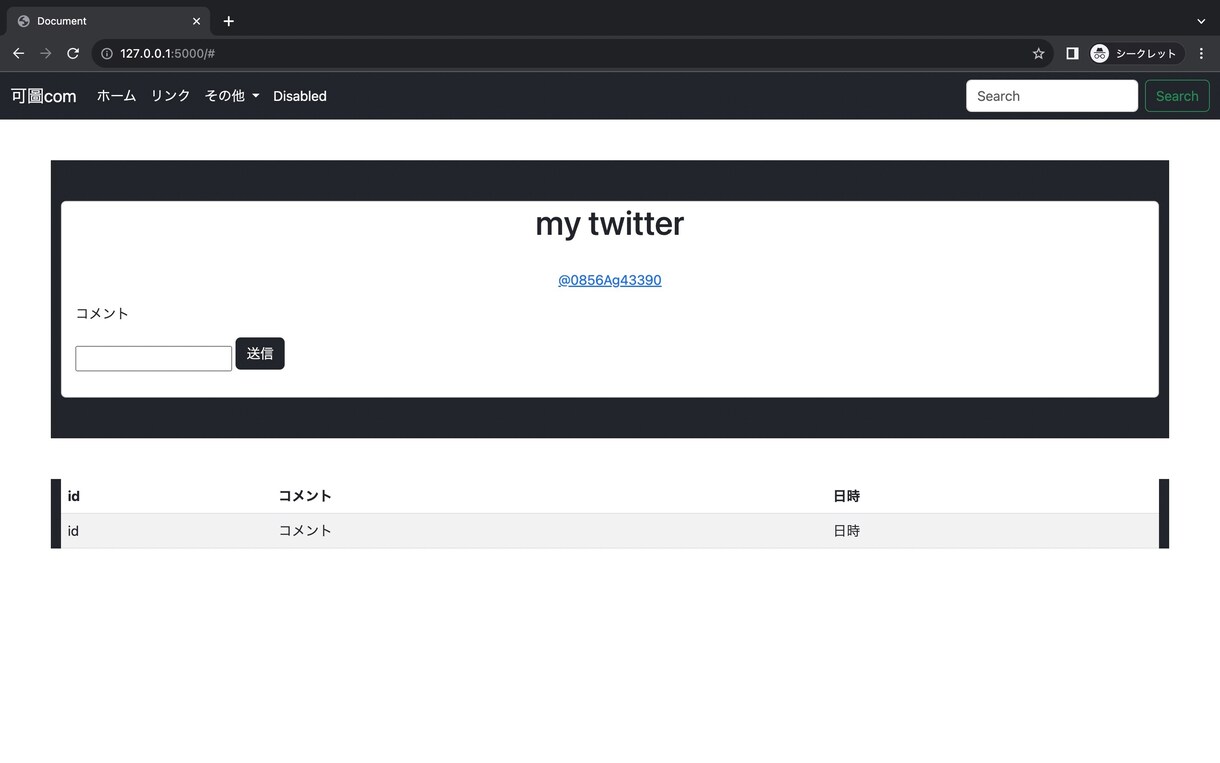Reload the current page
This screenshot has width=1220, height=763.
point(73,54)
